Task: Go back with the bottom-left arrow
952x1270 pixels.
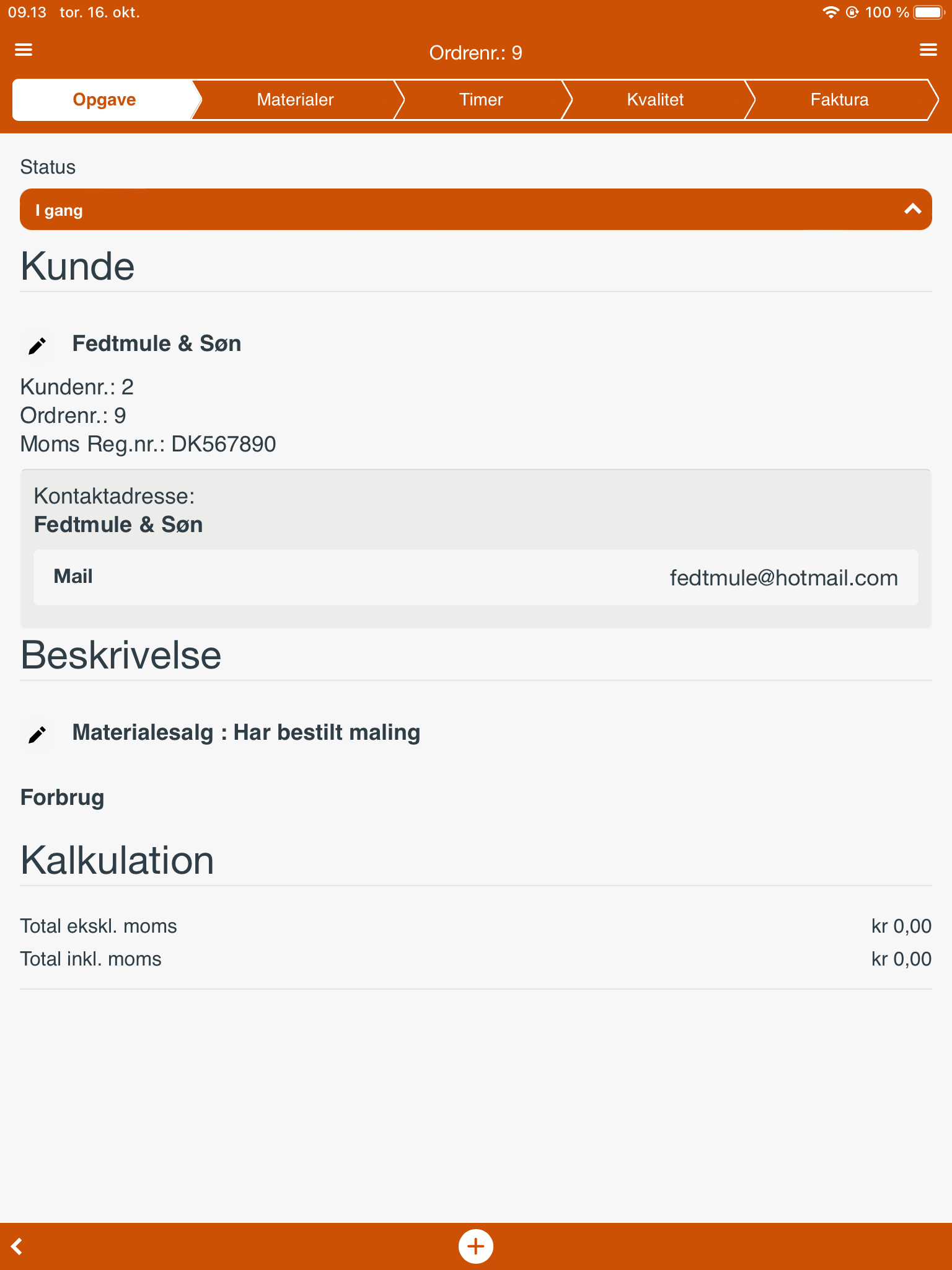Action: coord(17,1246)
